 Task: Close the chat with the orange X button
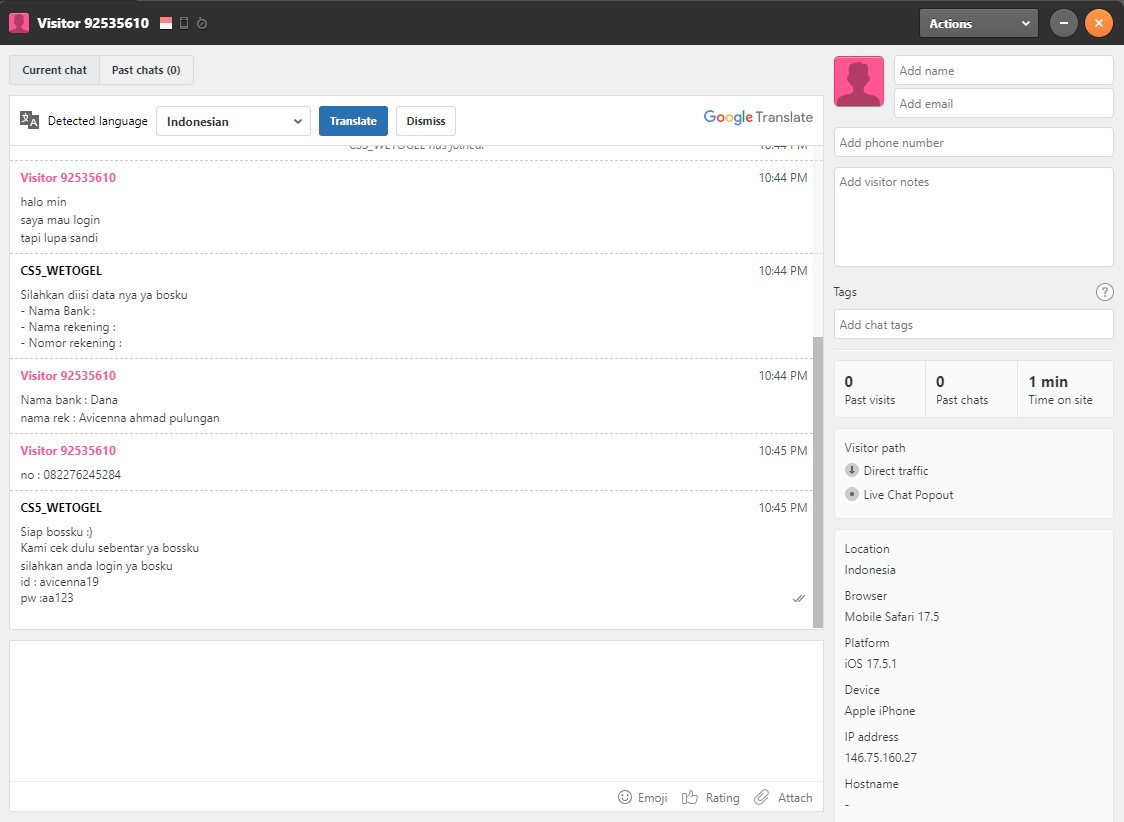pyautogui.click(x=1098, y=23)
